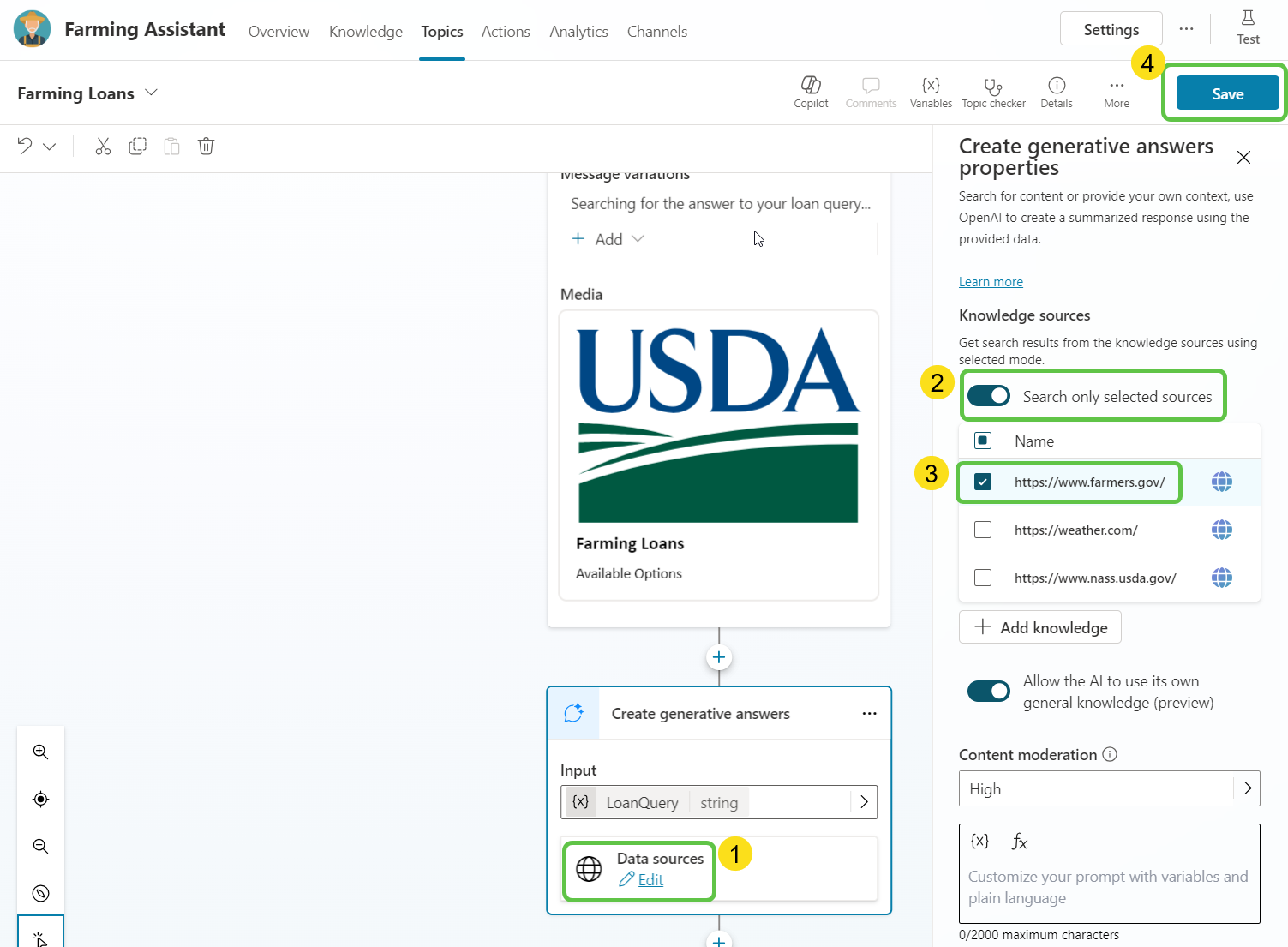
Task: Click the cut scissors icon
Action: point(103,147)
